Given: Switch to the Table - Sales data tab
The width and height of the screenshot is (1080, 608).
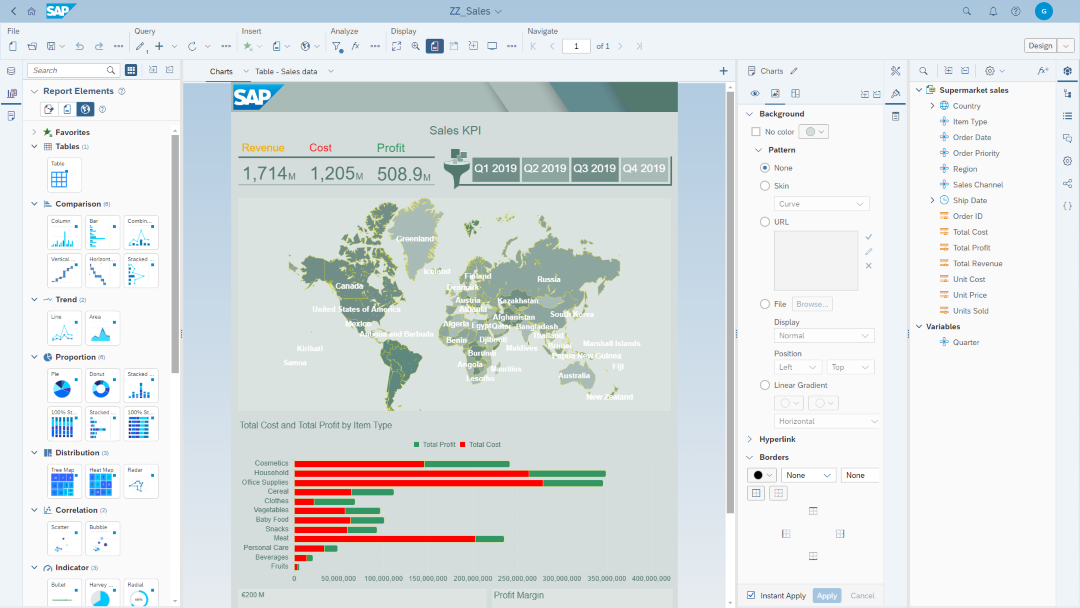Looking at the screenshot, I should [x=286, y=72].
